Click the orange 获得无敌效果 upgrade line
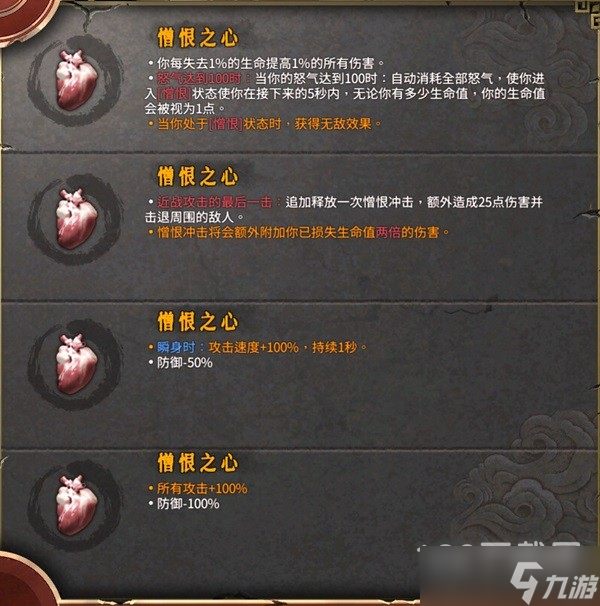 [x=265, y=124]
